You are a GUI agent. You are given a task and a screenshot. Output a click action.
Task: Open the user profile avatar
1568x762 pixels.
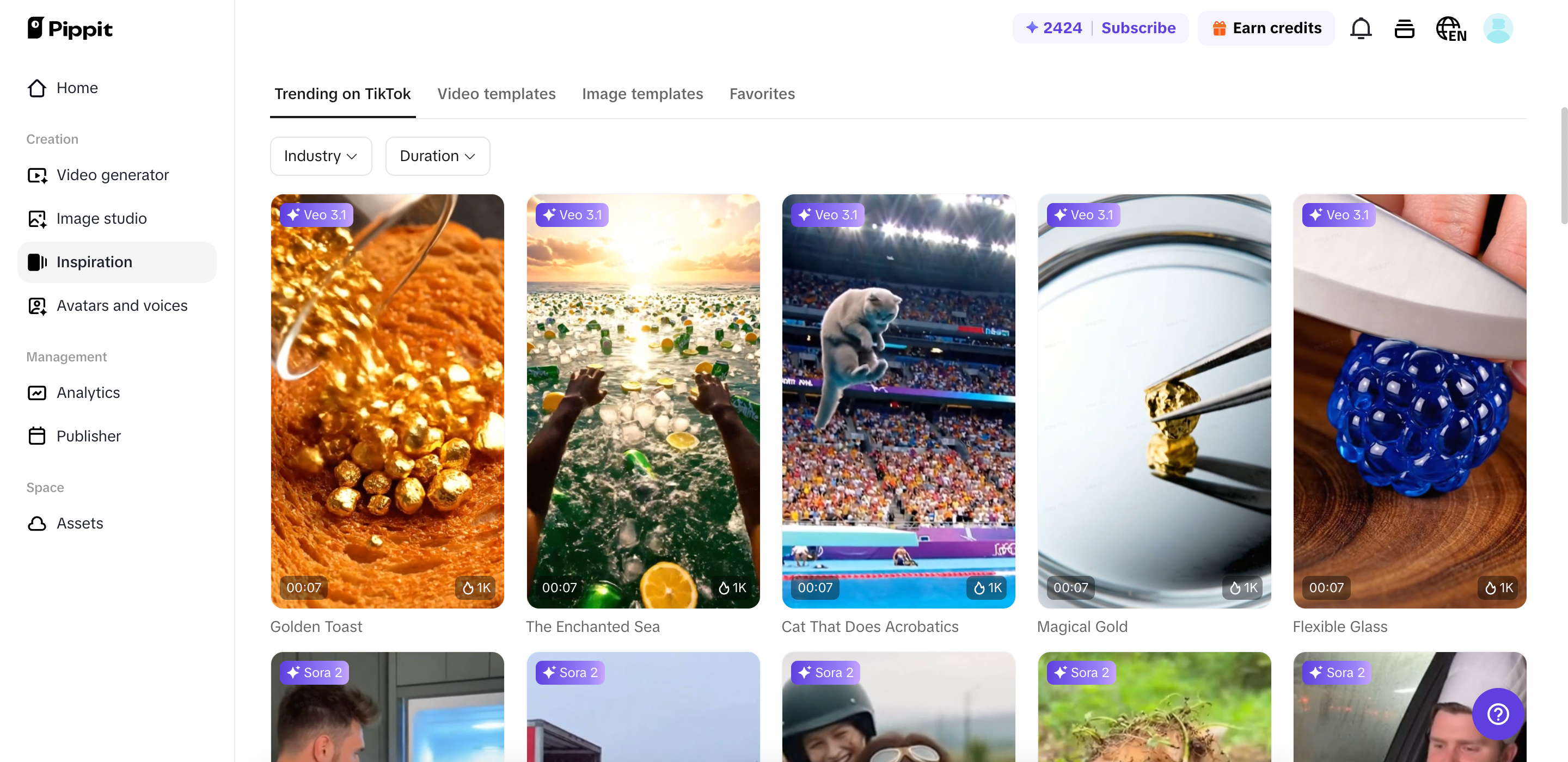tap(1497, 28)
